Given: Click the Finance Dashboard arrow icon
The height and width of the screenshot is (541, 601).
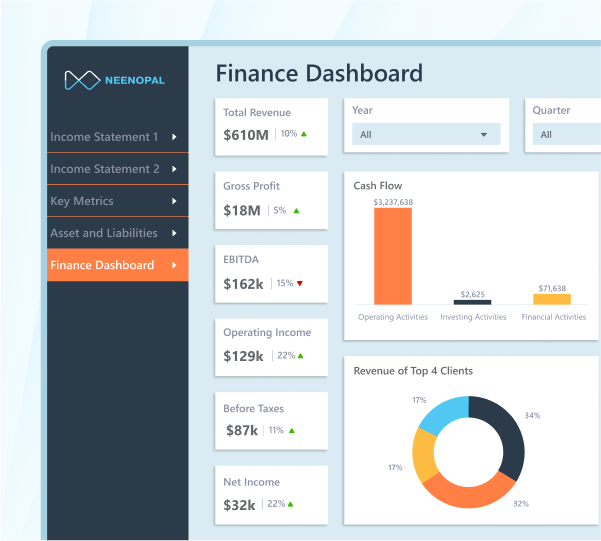Looking at the screenshot, I should coord(174,265).
